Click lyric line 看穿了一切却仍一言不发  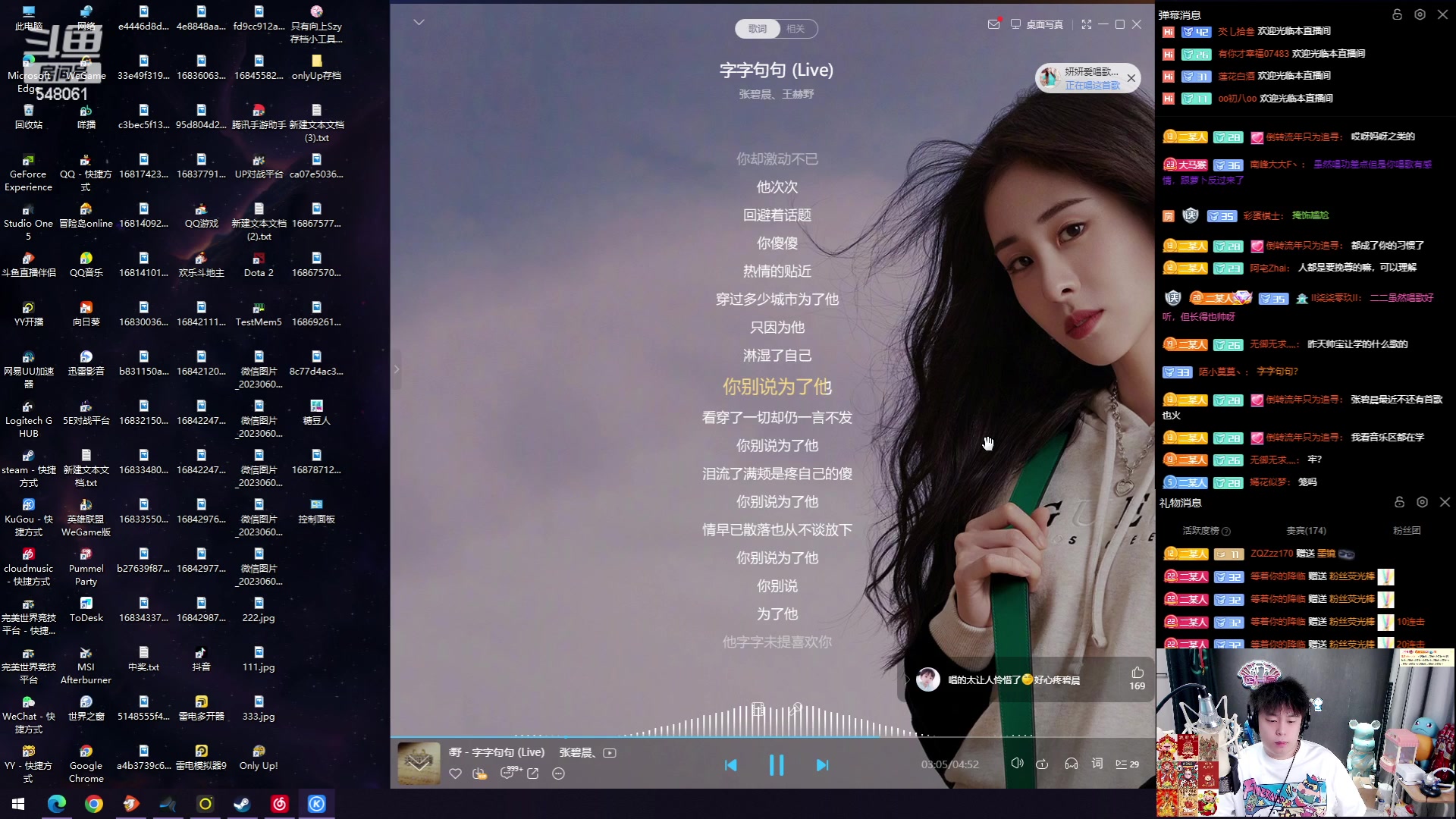tap(777, 418)
